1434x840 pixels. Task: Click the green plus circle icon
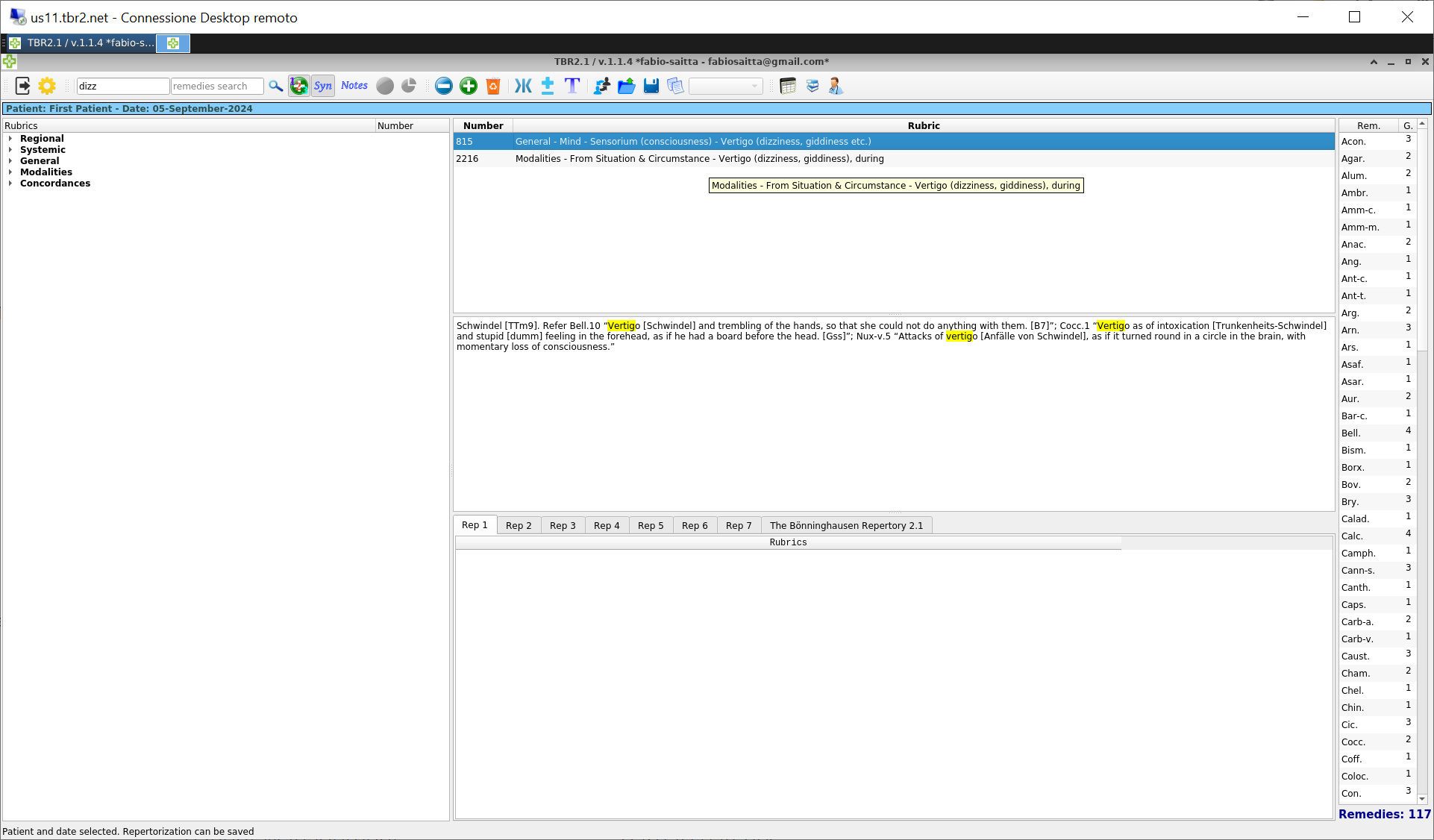tap(469, 86)
